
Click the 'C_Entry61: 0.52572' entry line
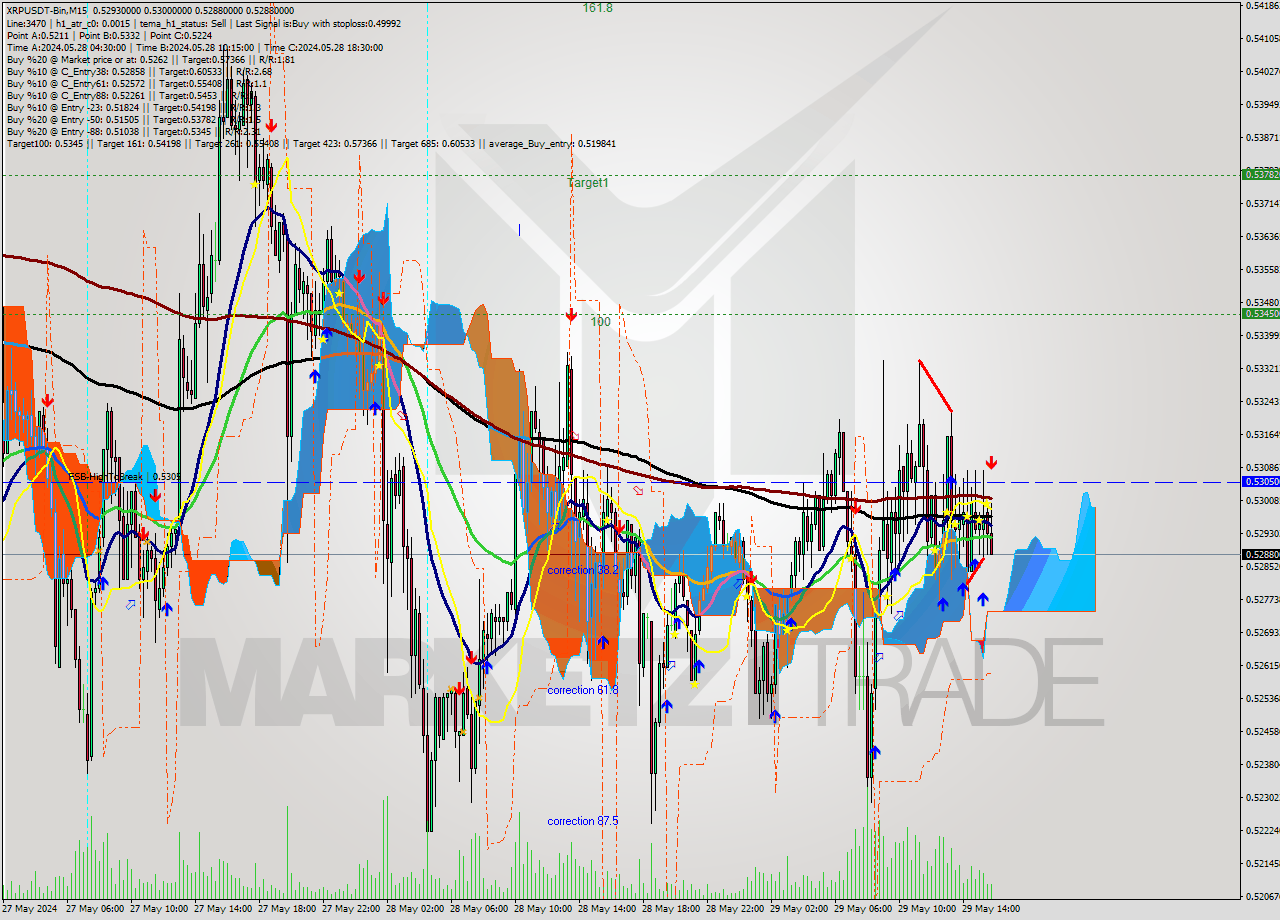(136, 83)
